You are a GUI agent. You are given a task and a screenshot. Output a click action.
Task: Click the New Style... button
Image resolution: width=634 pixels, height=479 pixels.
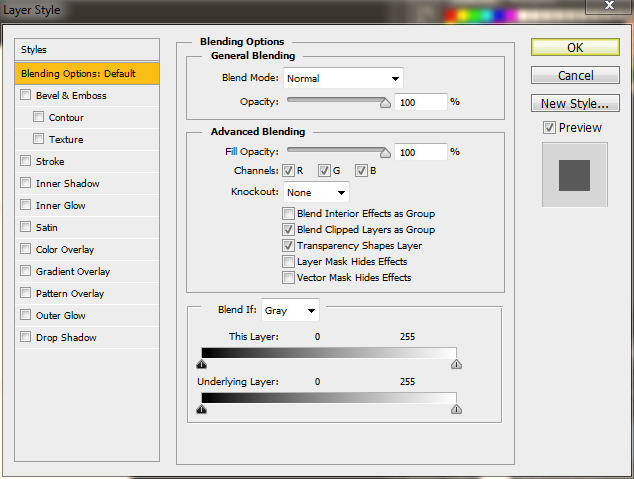tap(575, 103)
